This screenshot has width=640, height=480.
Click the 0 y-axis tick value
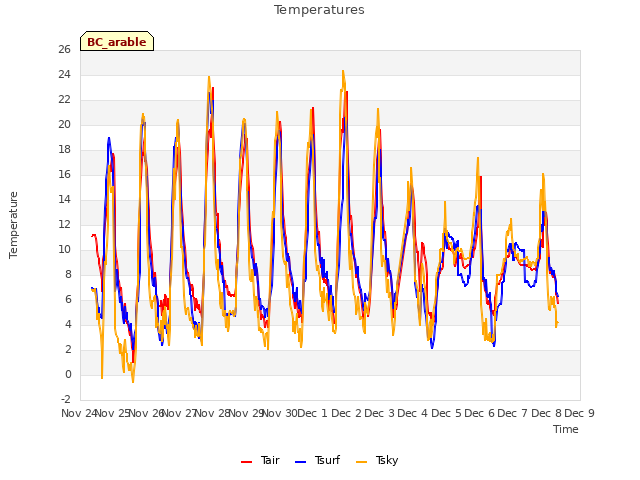click(68, 375)
